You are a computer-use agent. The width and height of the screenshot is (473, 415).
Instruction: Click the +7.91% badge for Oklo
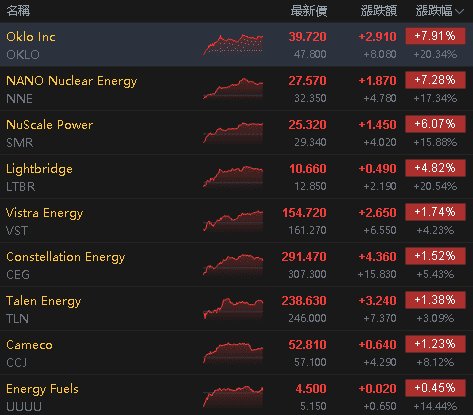[x=435, y=36]
